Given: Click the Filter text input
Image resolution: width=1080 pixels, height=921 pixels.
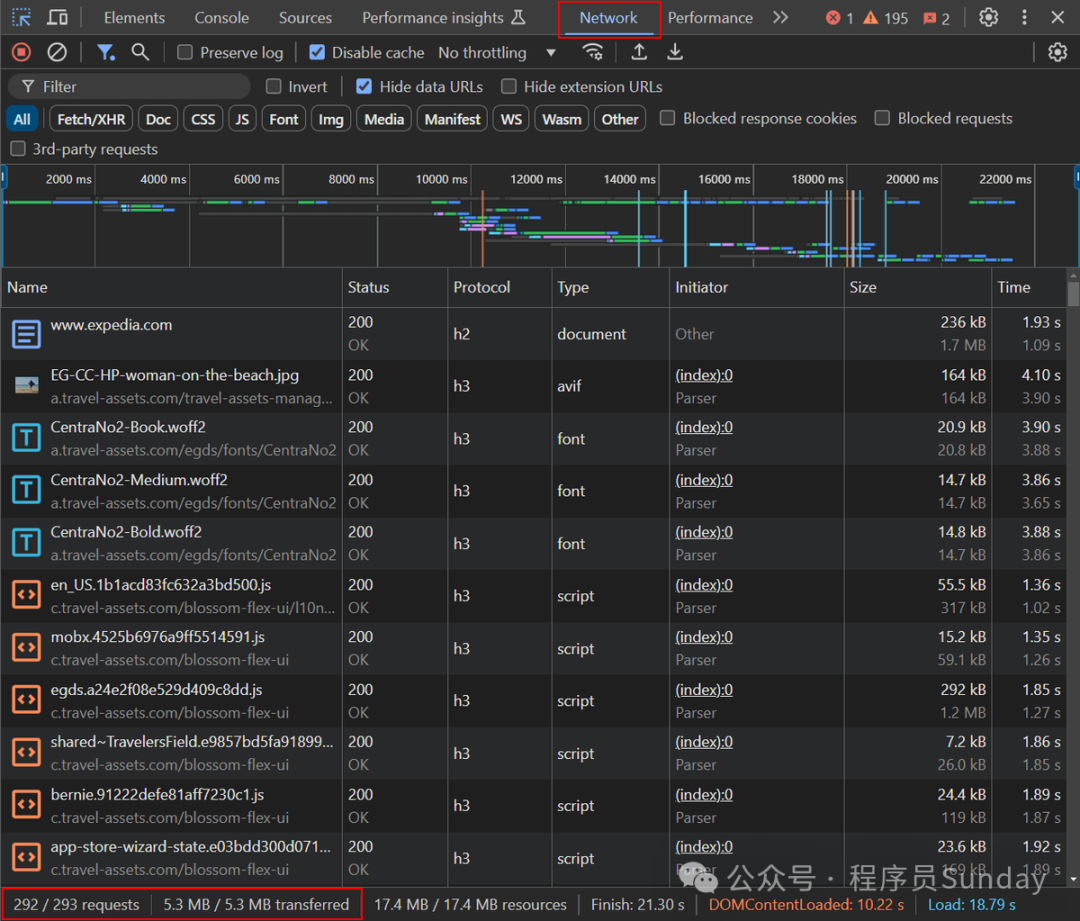Looking at the screenshot, I should coord(129,86).
